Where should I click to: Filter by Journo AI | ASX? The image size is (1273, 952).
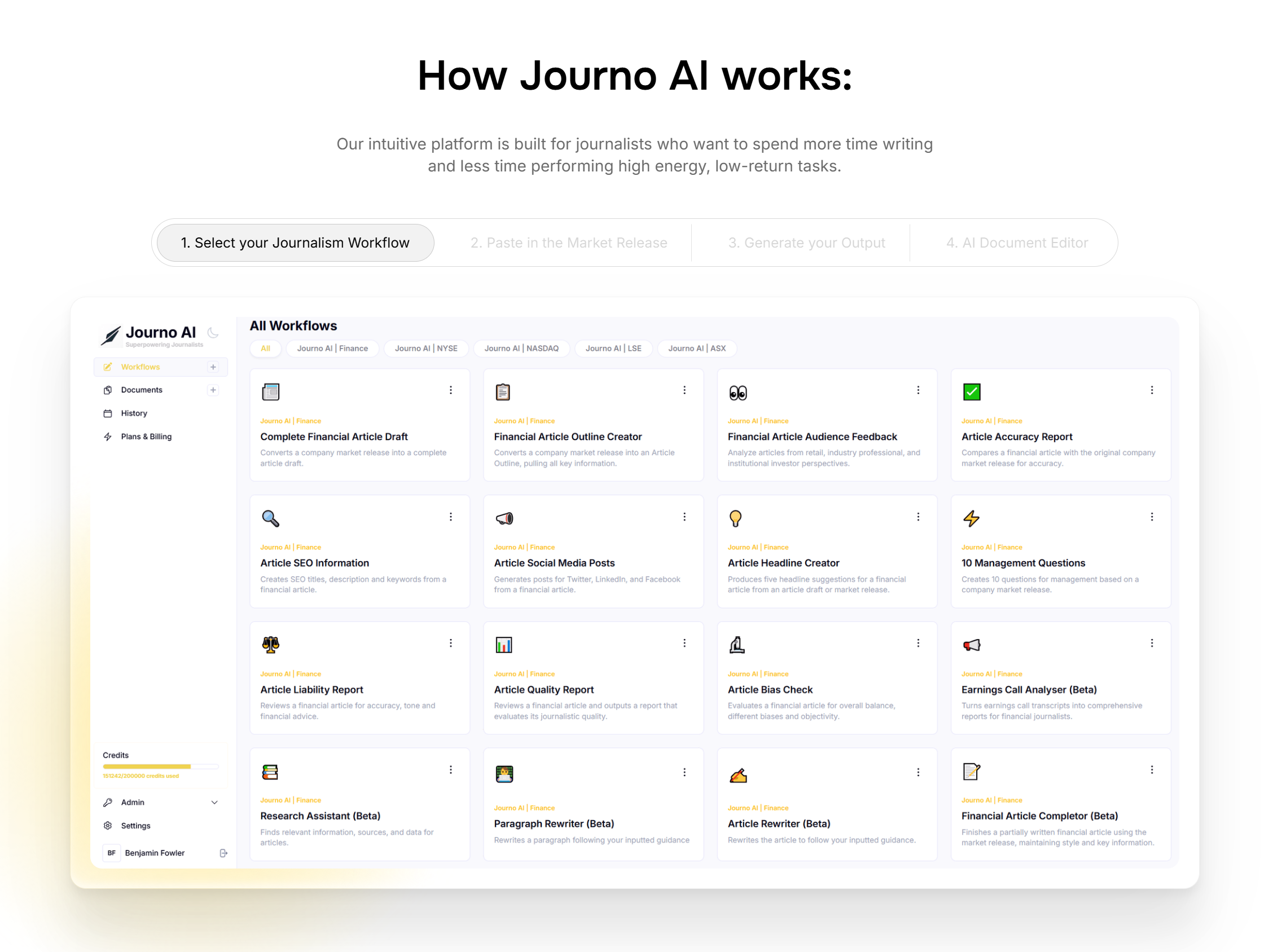click(697, 349)
